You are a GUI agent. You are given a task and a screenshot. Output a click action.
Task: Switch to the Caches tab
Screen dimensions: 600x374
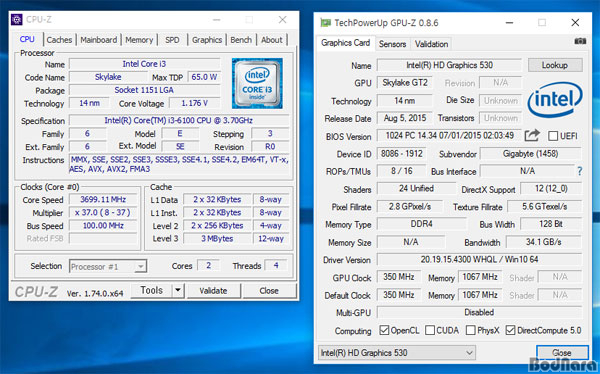pyautogui.click(x=59, y=40)
